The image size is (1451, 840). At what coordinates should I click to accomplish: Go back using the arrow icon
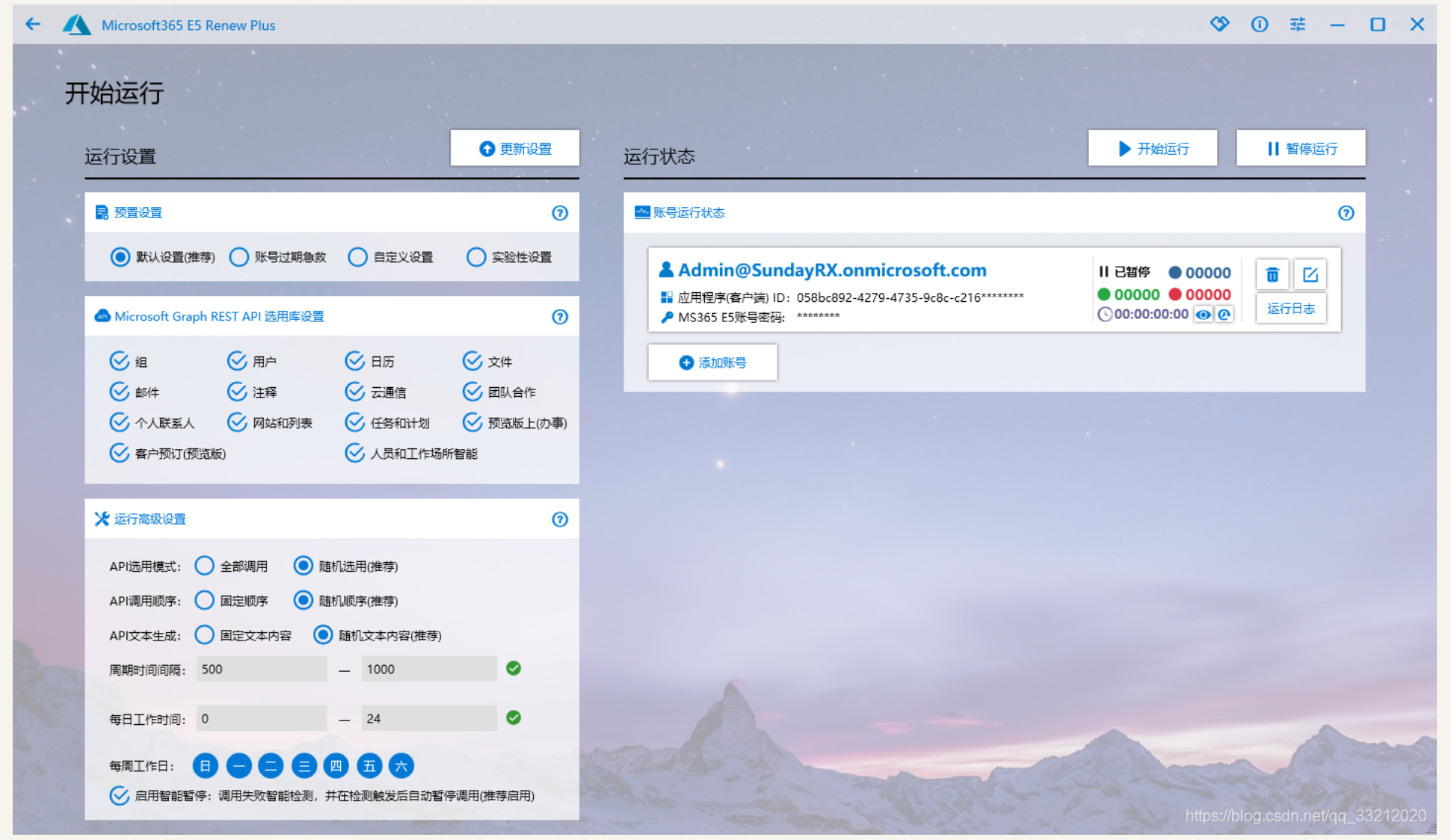coord(33,24)
